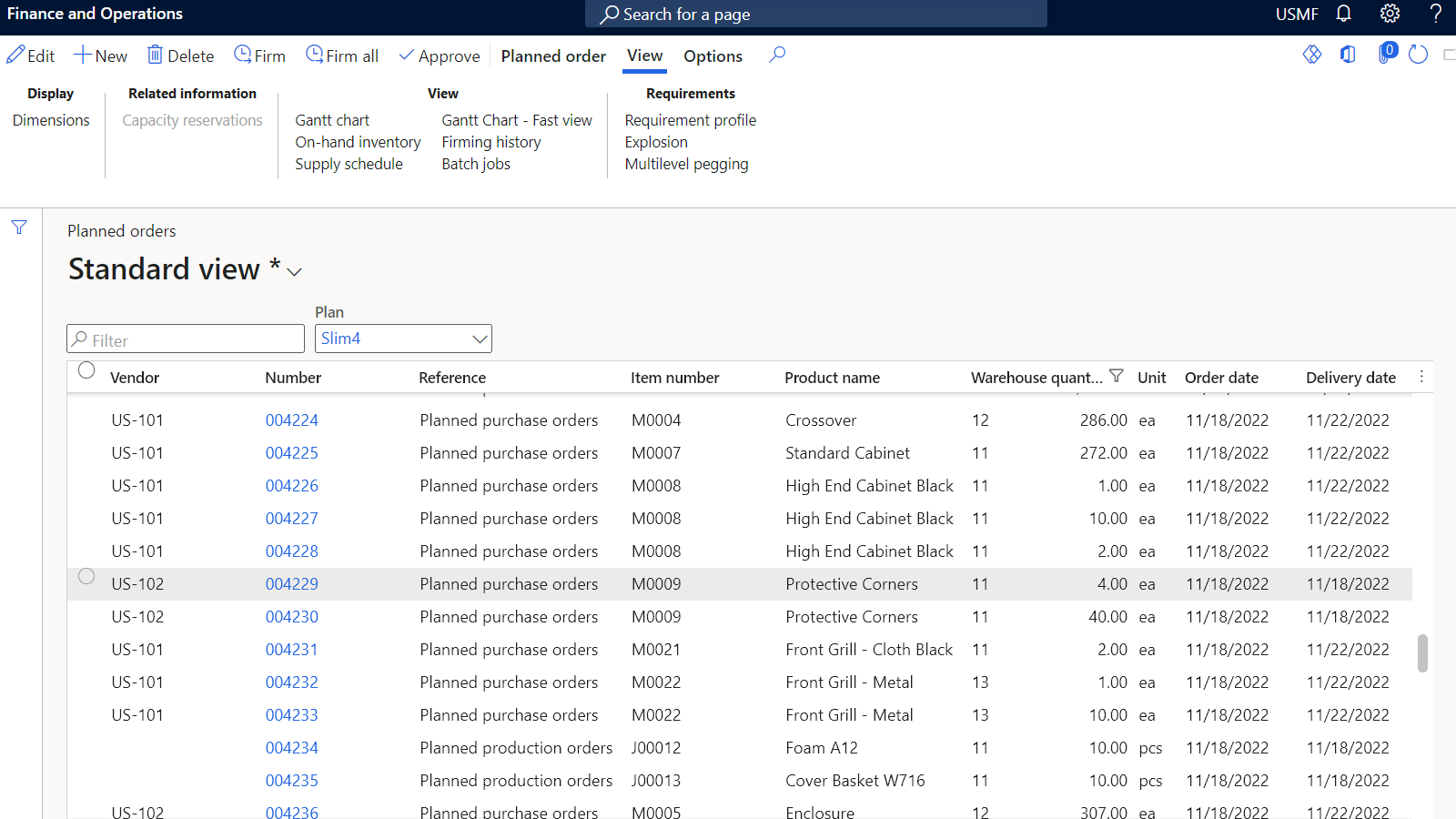This screenshot has width=1456, height=819.
Task: Expand the Standard view selector chevron
Action: pyautogui.click(x=294, y=271)
